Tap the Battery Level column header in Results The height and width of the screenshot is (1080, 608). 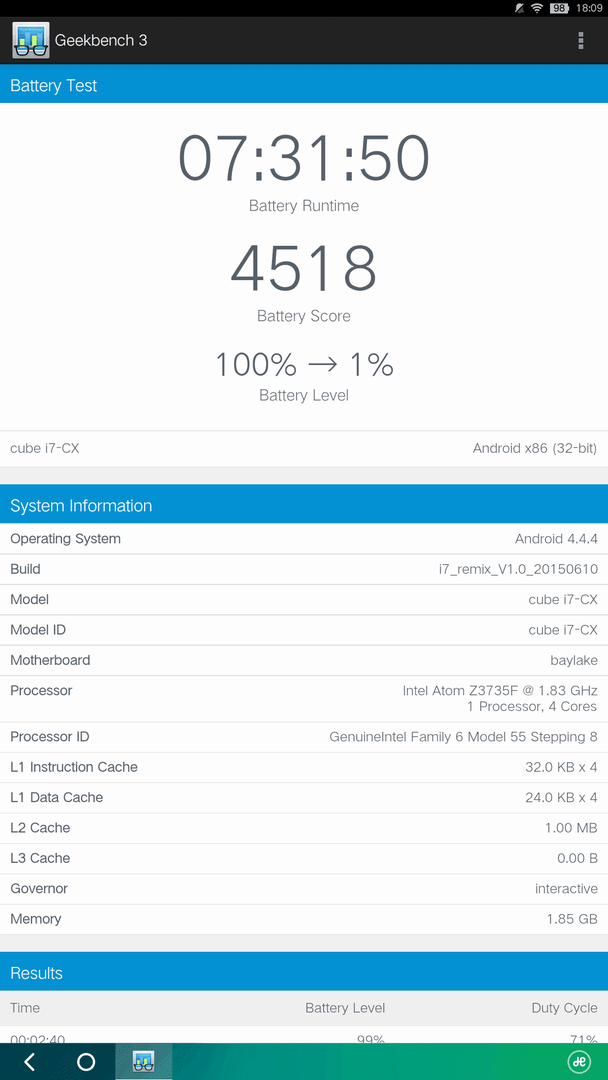pyautogui.click(x=345, y=1008)
